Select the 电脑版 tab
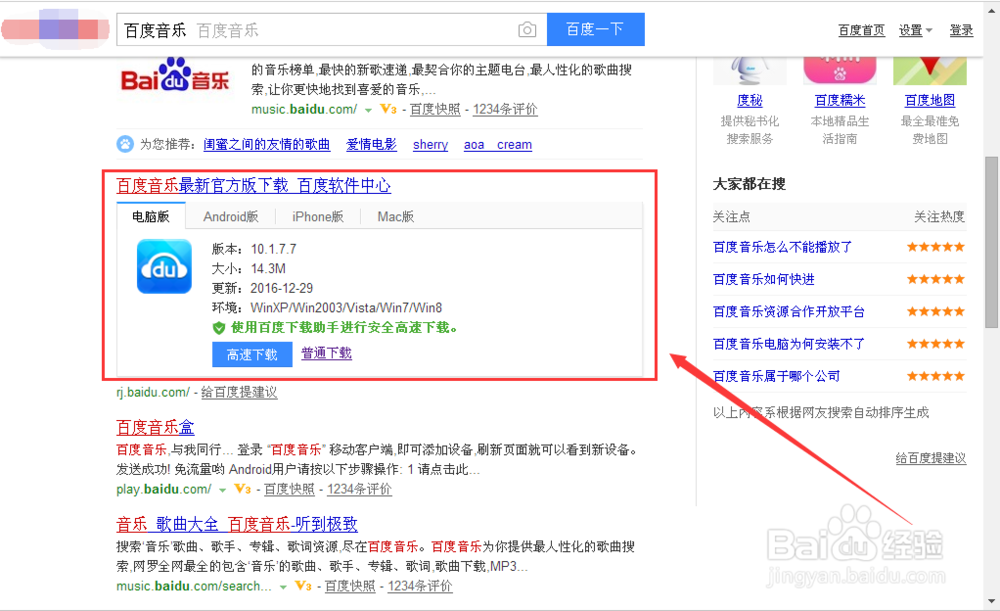Screen dimensions: 1000x611 point(151,216)
